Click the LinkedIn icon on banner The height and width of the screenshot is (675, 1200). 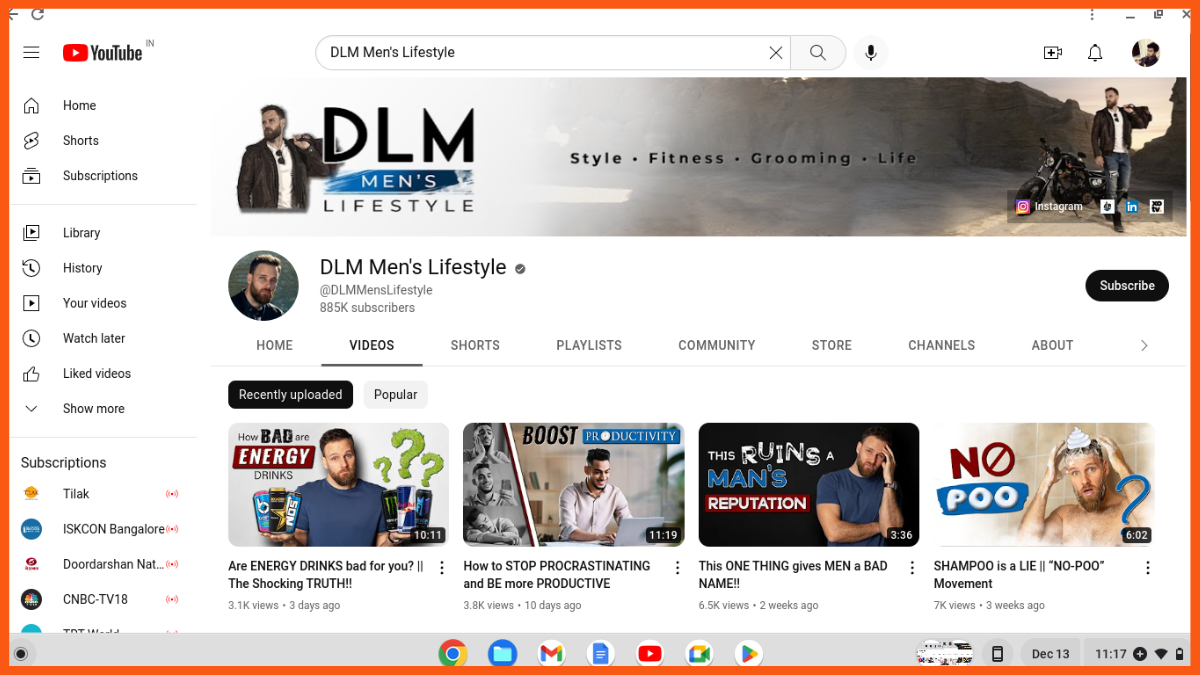click(1132, 207)
